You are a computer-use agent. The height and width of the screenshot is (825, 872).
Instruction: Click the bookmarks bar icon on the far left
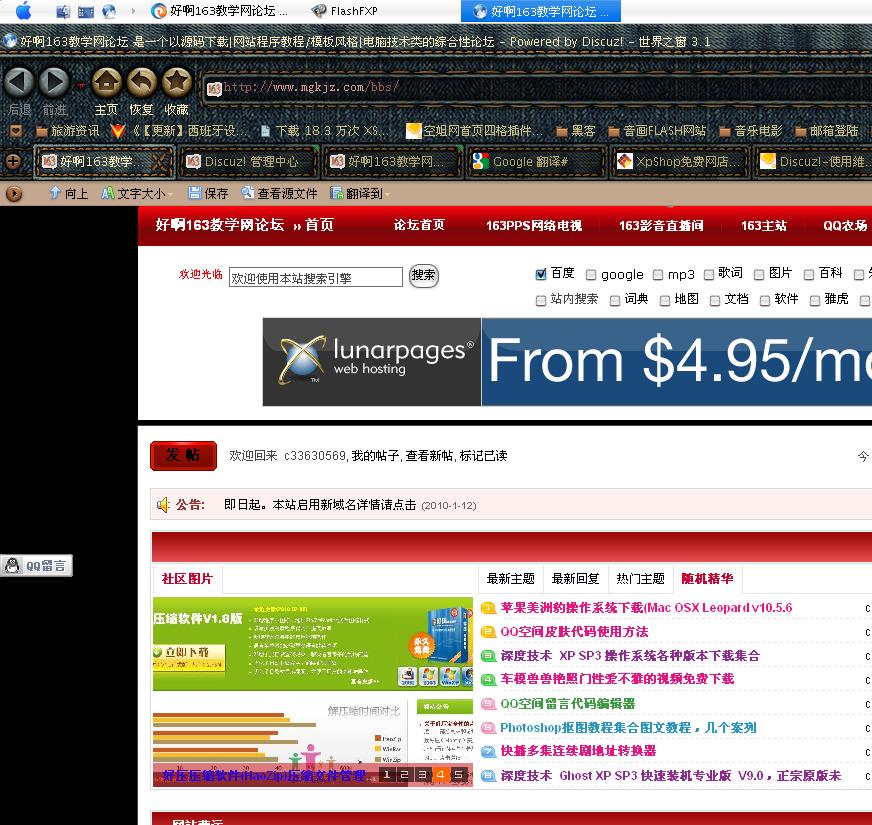(x=16, y=131)
